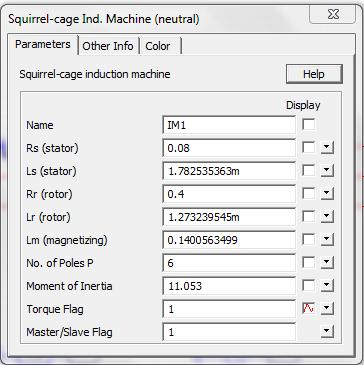Viewport: 364px width, 365px height.
Task: Toggle display checkbox for Rs (stator)
Action: coord(308,148)
